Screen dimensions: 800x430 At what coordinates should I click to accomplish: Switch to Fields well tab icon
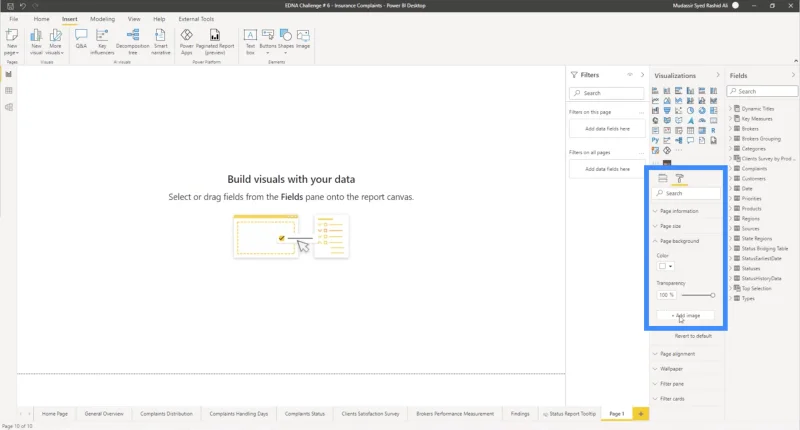click(663, 178)
